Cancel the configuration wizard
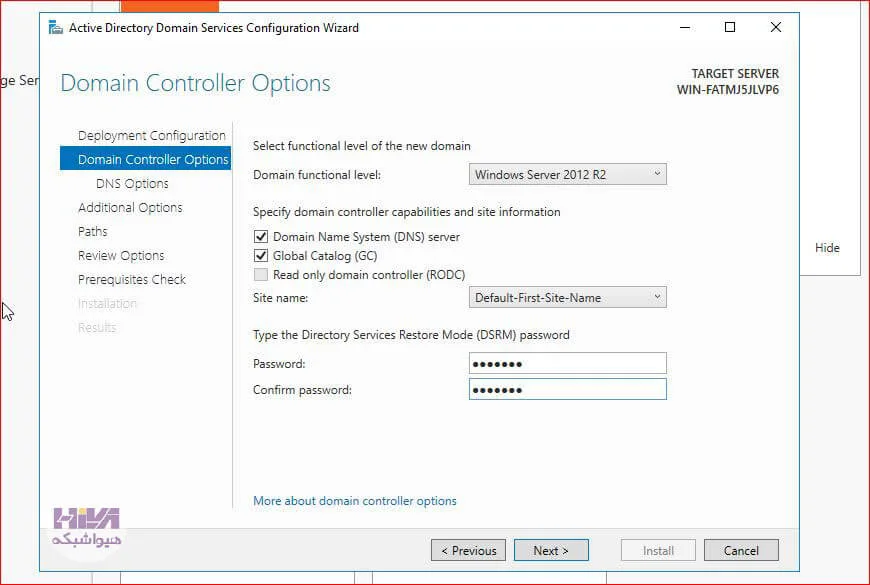870x585 pixels. point(741,551)
